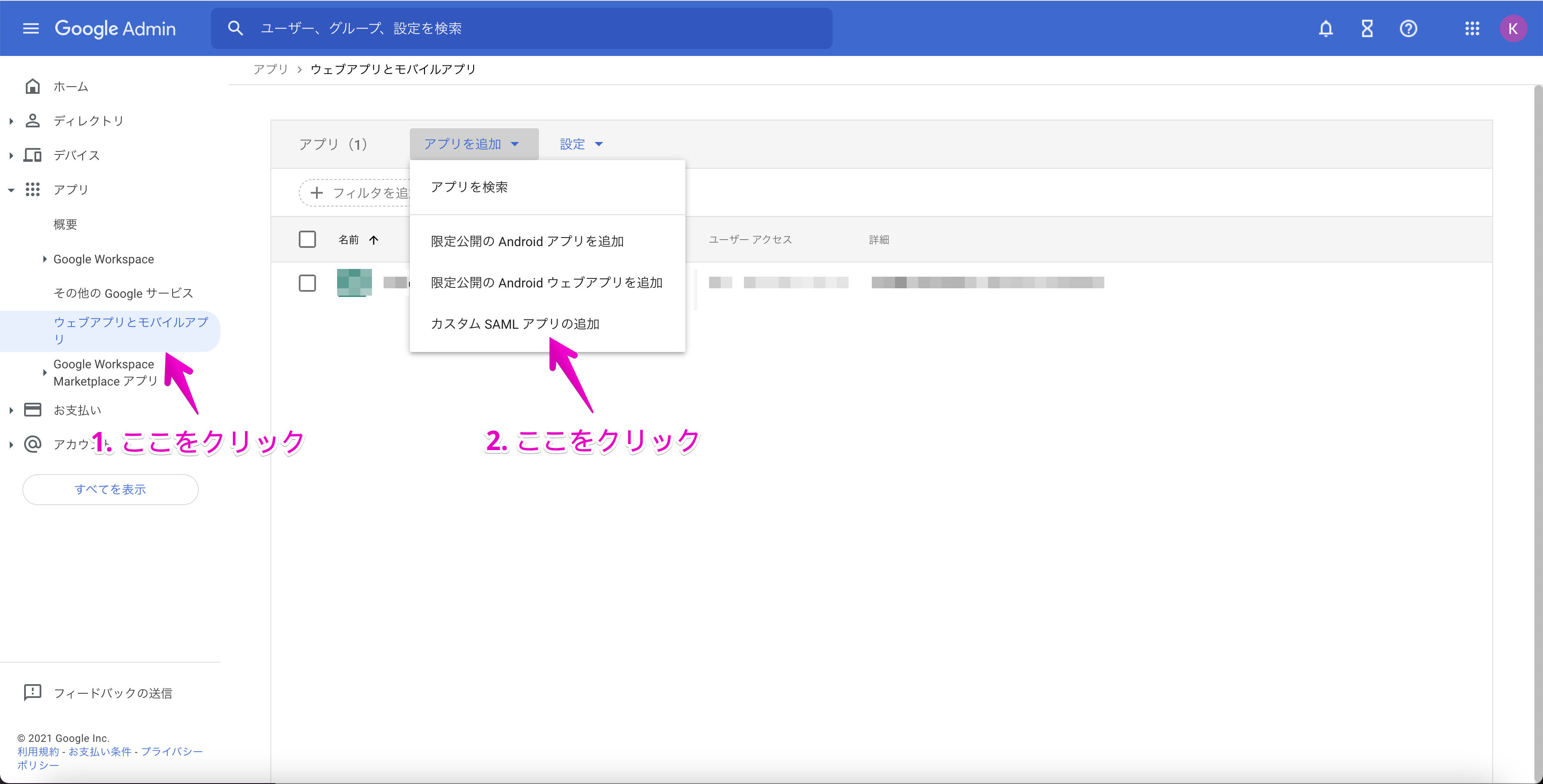This screenshot has height=784, width=1543.
Task: Open フィードバックの送信
Action: pos(113,693)
